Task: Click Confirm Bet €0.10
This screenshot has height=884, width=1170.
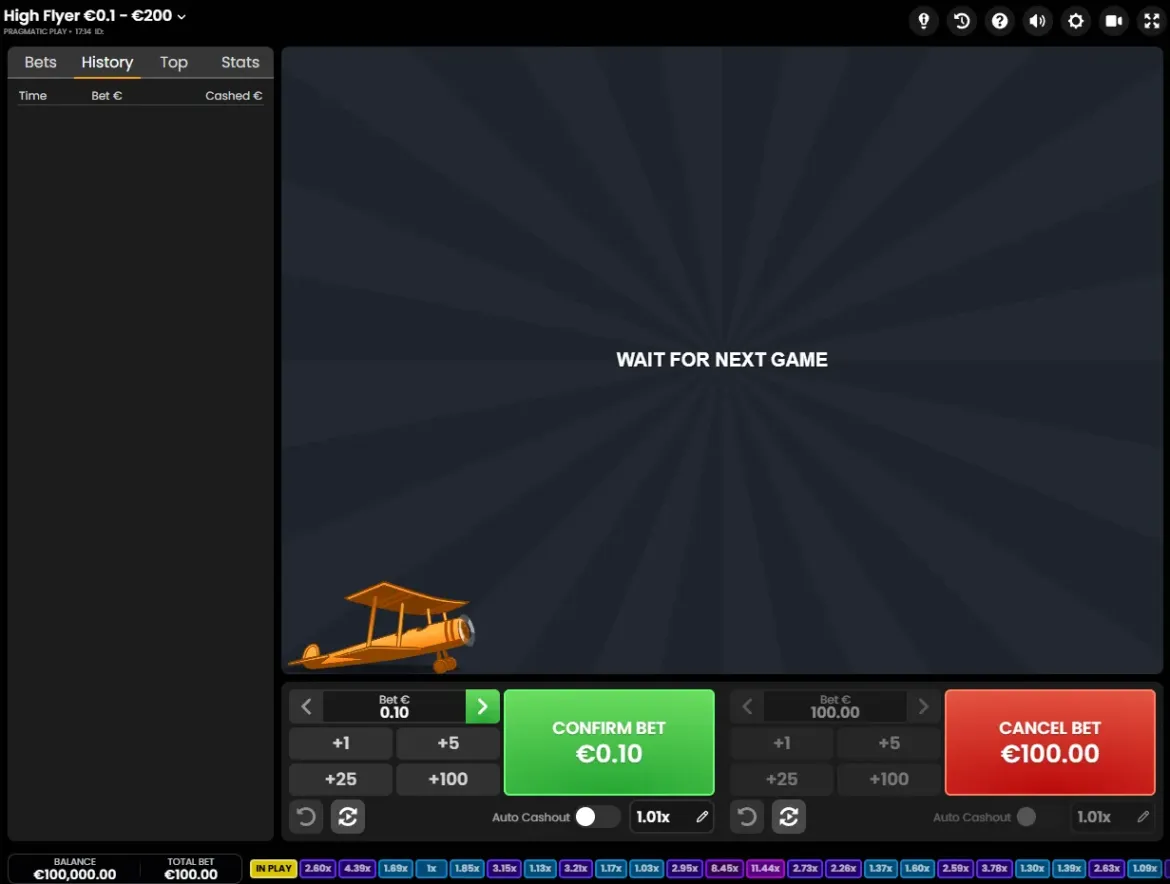Action: pyautogui.click(x=609, y=742)
